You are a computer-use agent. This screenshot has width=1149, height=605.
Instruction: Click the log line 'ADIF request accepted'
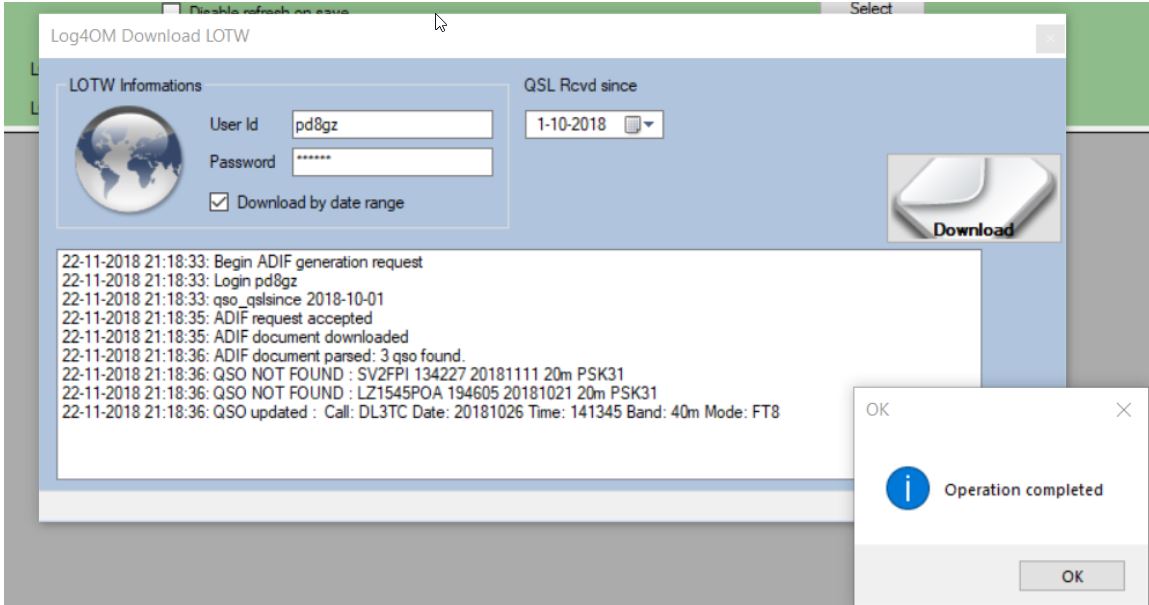217,319
